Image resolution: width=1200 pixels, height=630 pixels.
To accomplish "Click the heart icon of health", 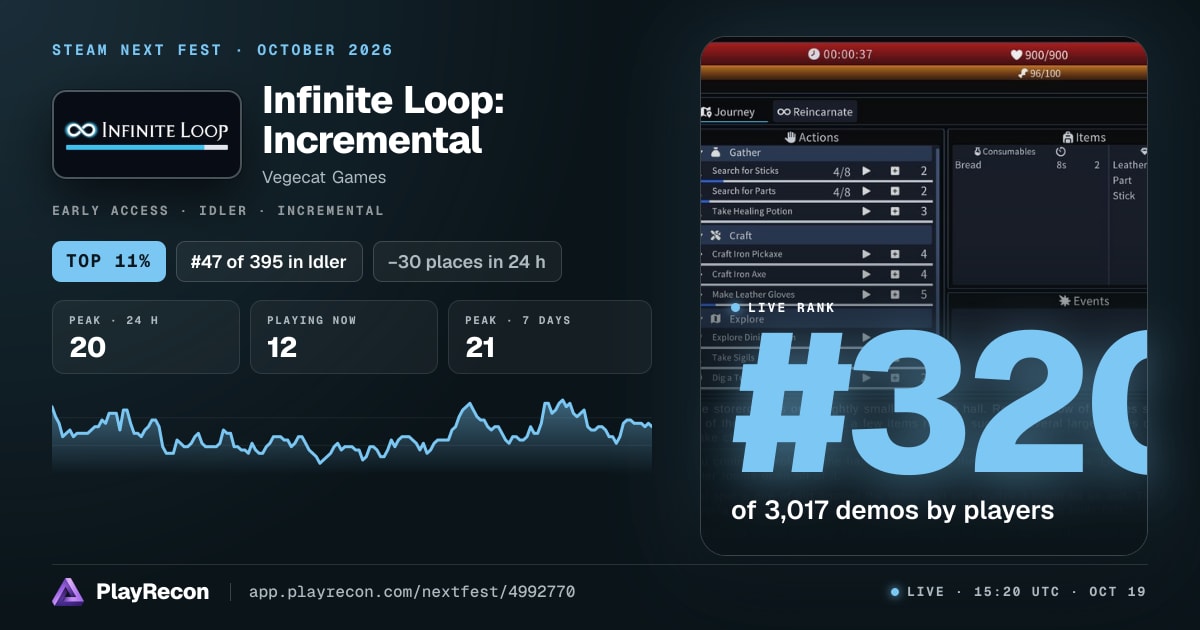I will point(1016,55).
